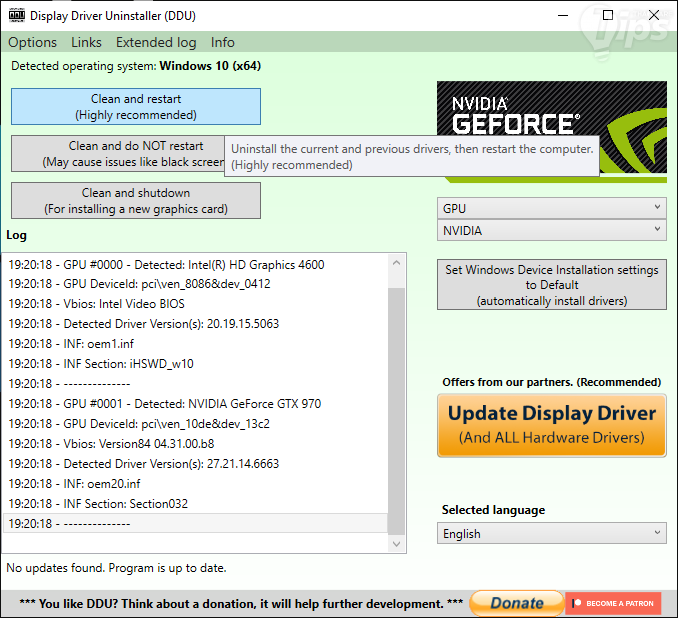Select log line Driver Version 20.19.15.5063
Screen dimensions: 678x618
(x=195, y=323)
